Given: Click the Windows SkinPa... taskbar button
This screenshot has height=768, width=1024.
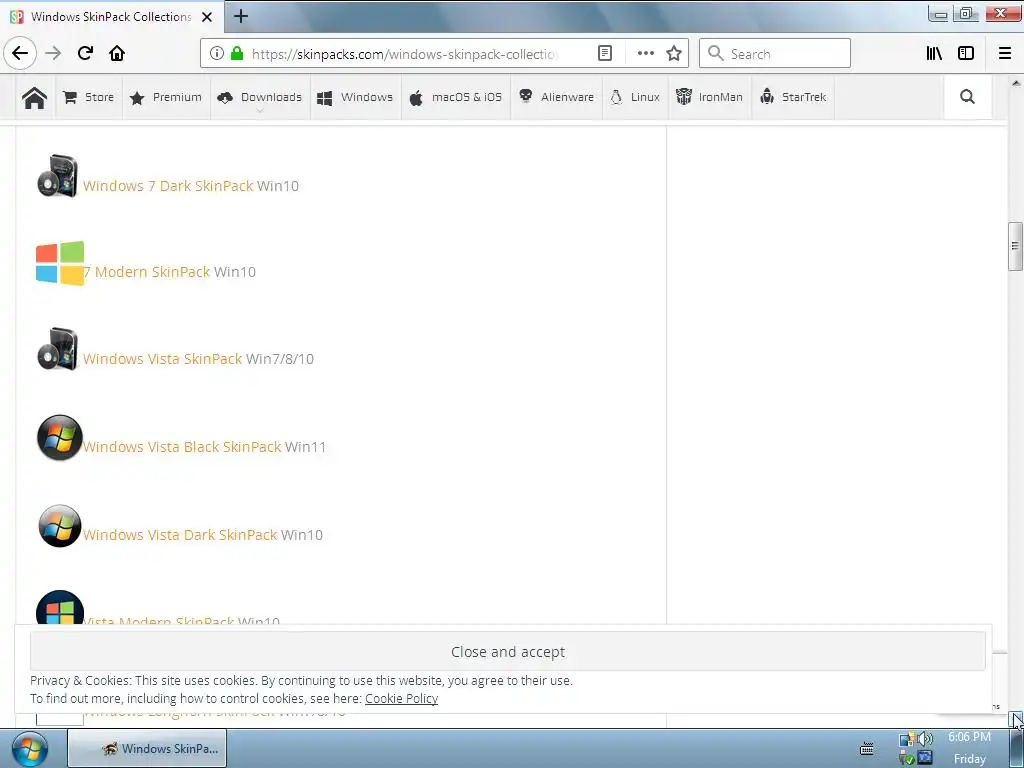Looking at the screenshot, I should click(148, 748).
